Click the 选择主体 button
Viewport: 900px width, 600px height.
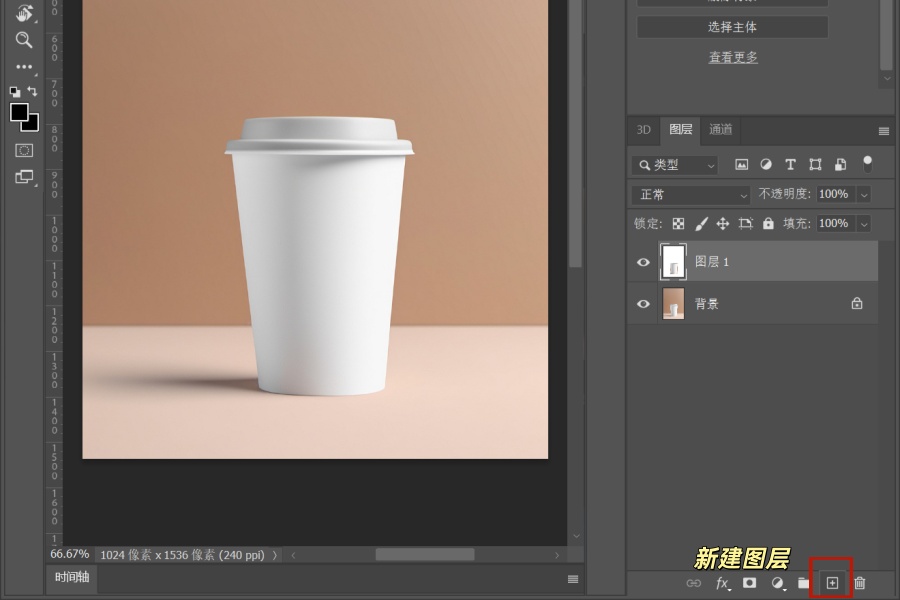click(x=732, y=27)
